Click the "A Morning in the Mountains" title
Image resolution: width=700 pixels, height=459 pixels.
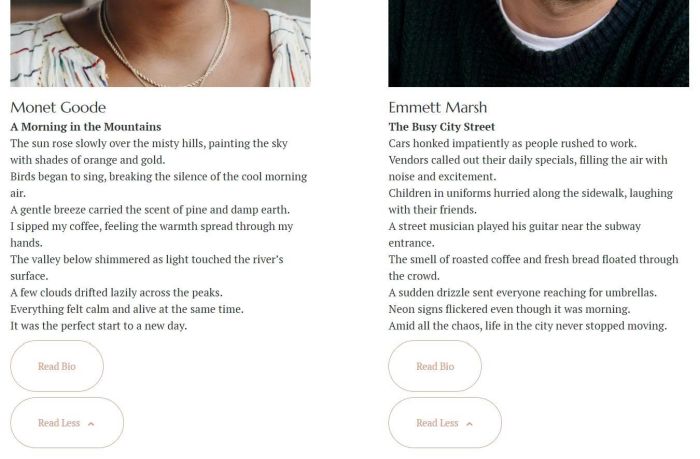(86, 127)
